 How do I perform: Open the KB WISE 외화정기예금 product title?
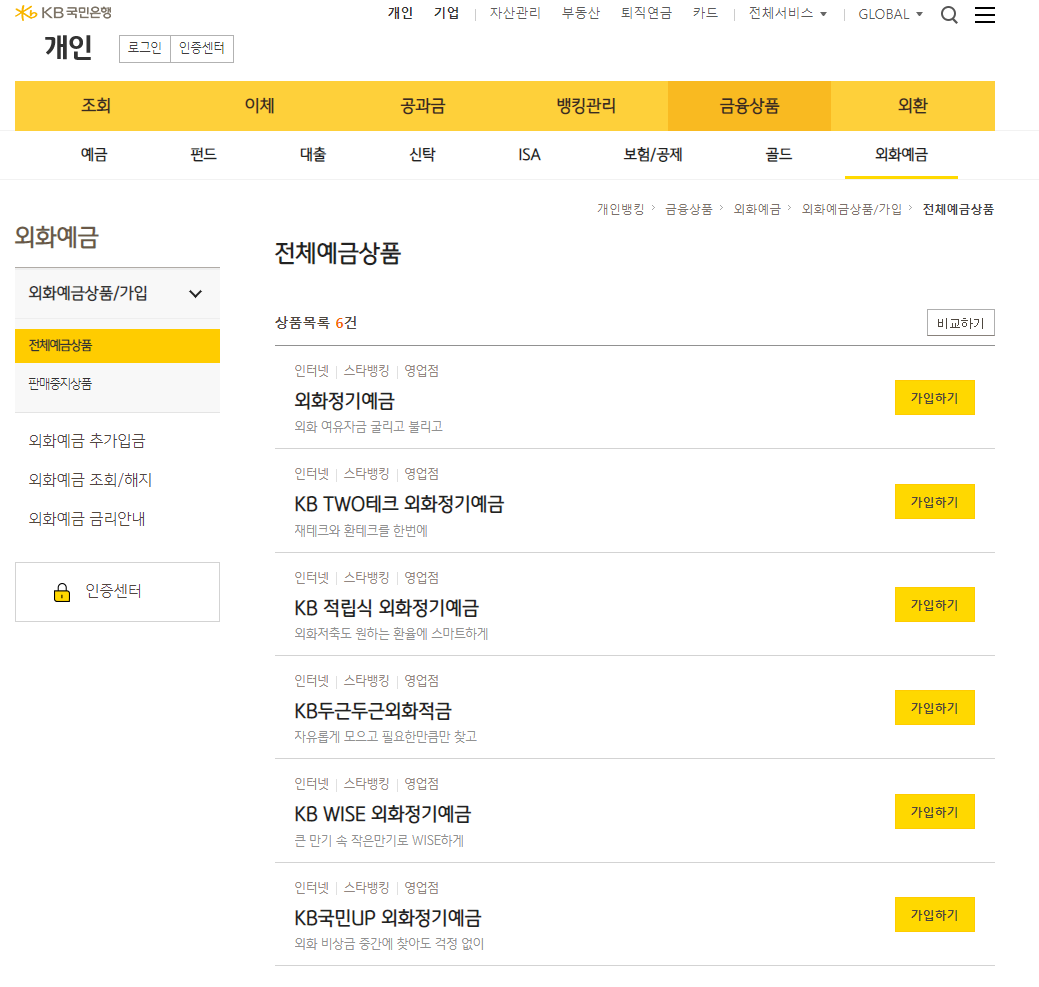click(382, 814)
